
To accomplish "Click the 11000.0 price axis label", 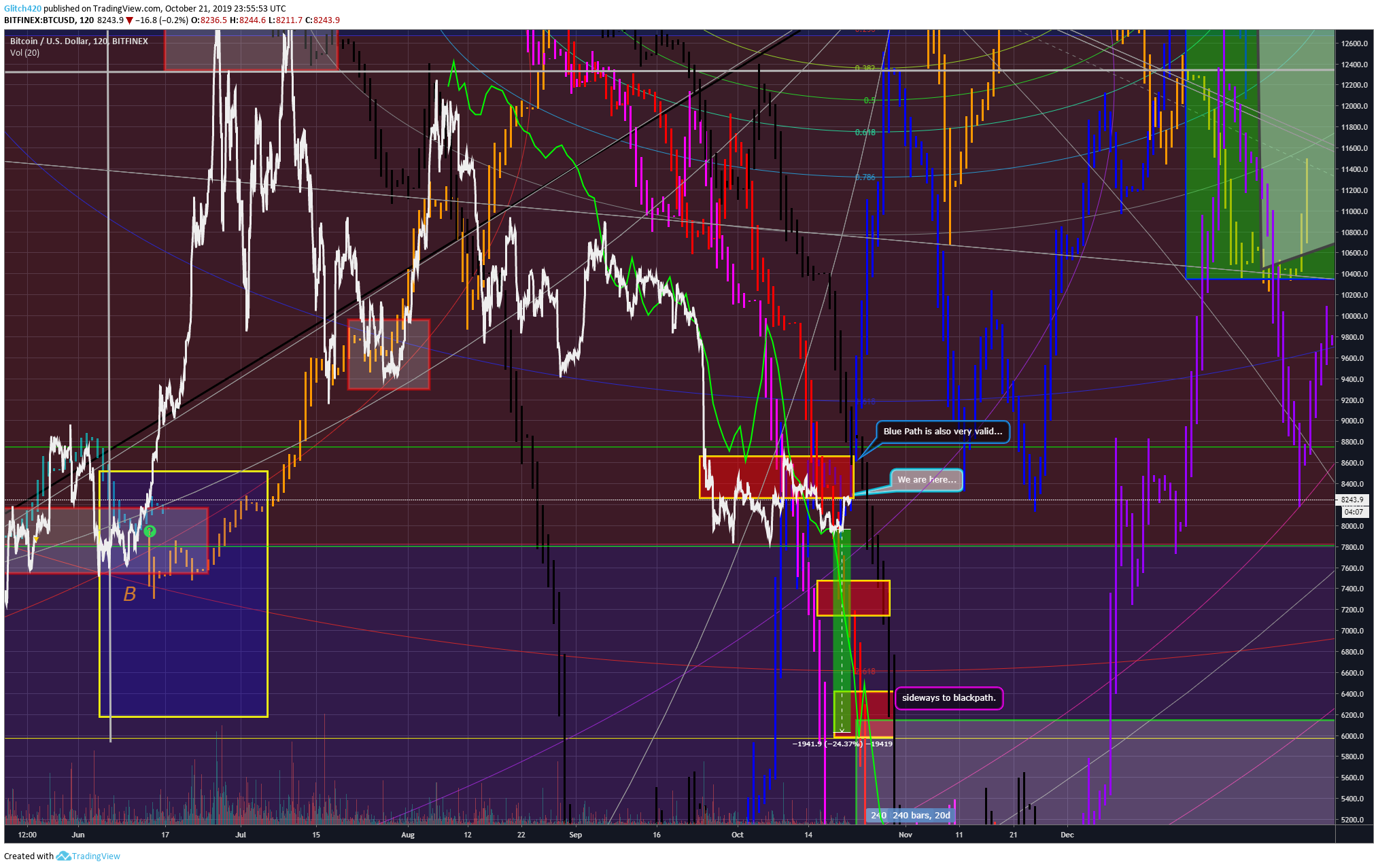I will click(x=1354, y=211).
